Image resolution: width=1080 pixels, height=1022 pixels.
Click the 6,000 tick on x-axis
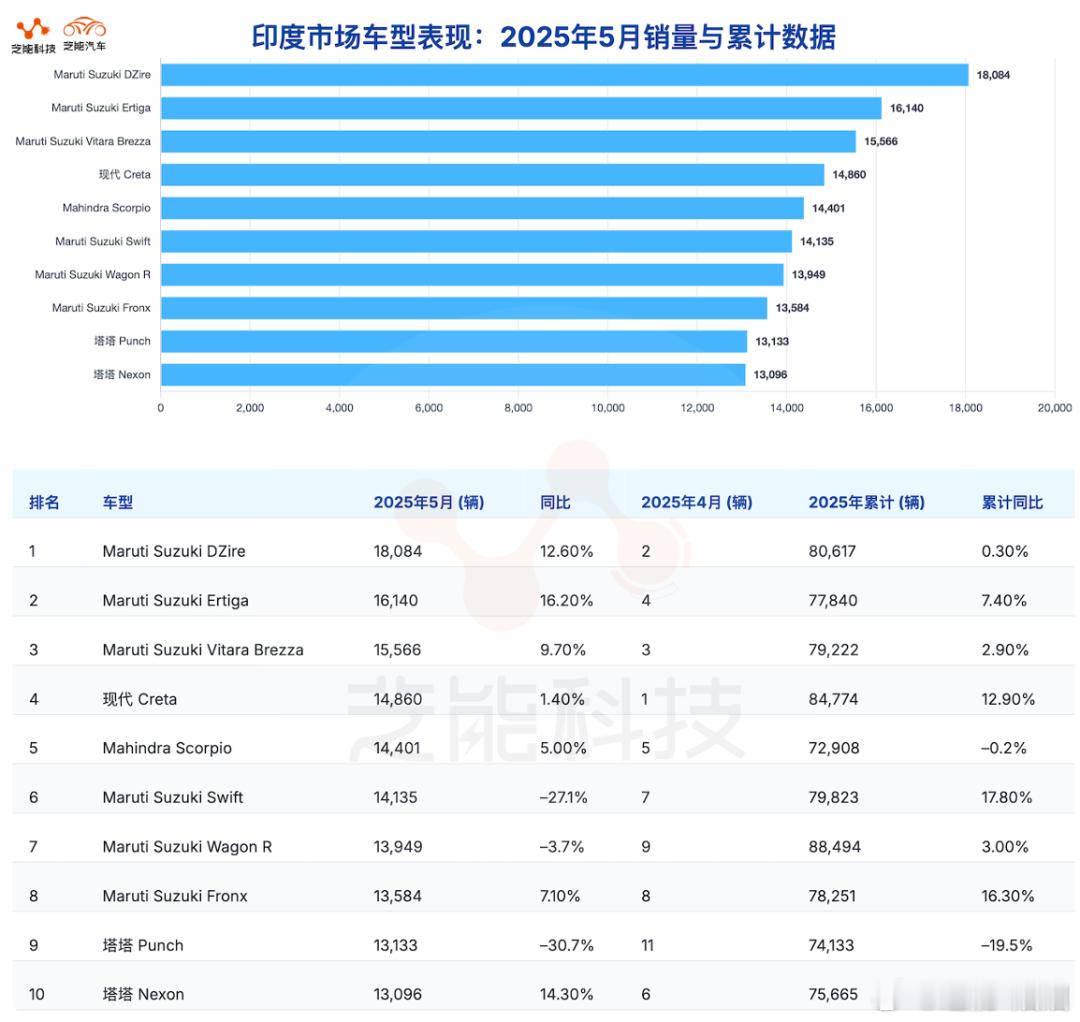(x=428, y=408)
